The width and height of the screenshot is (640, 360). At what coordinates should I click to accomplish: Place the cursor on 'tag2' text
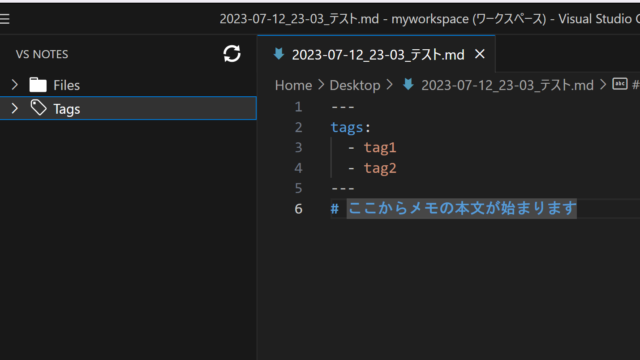380,168
